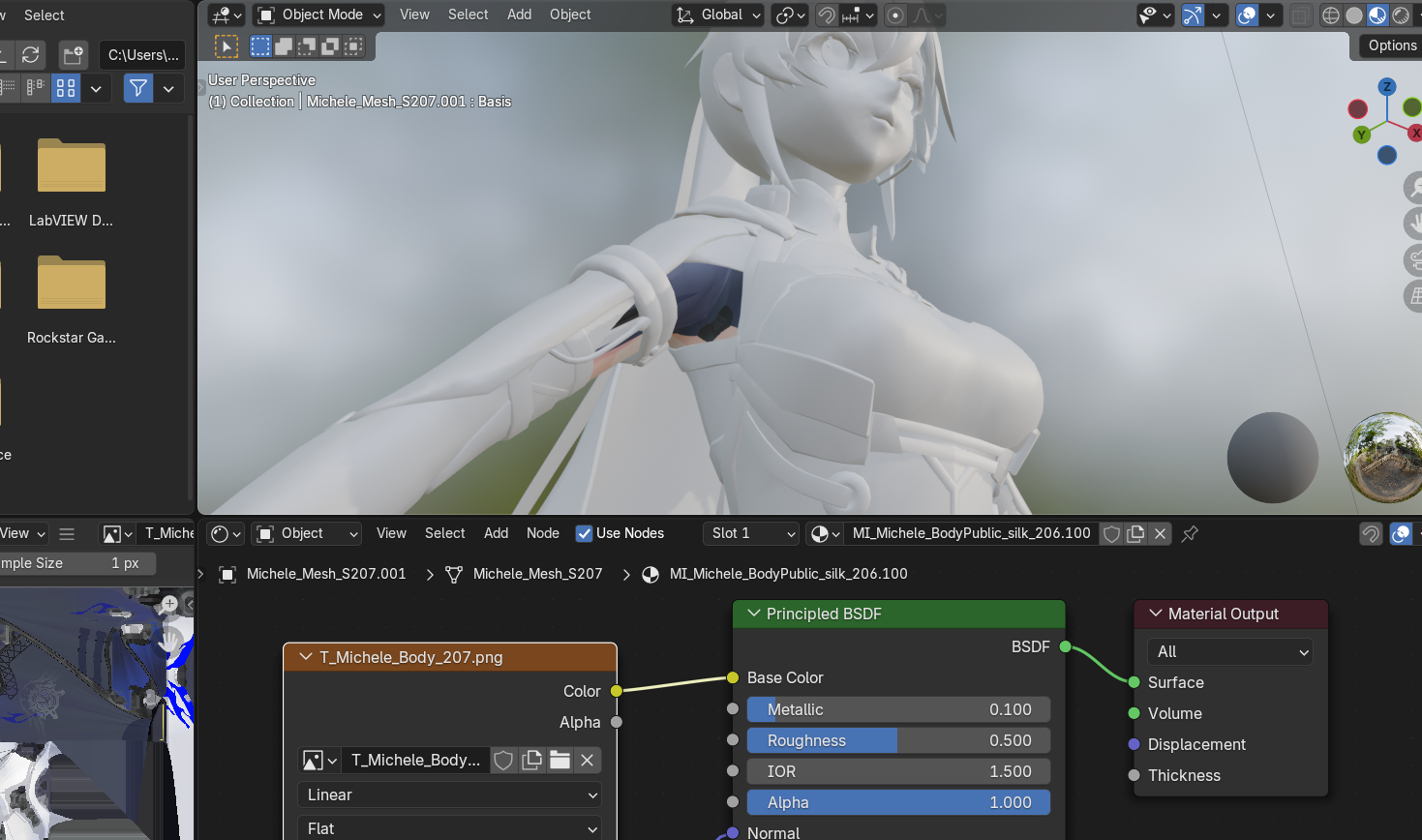This screenshot has height=840, width=1422.
Task: Open node editor shader type Object dropdown
Action: pyautogui.click(x=307, y=533)
